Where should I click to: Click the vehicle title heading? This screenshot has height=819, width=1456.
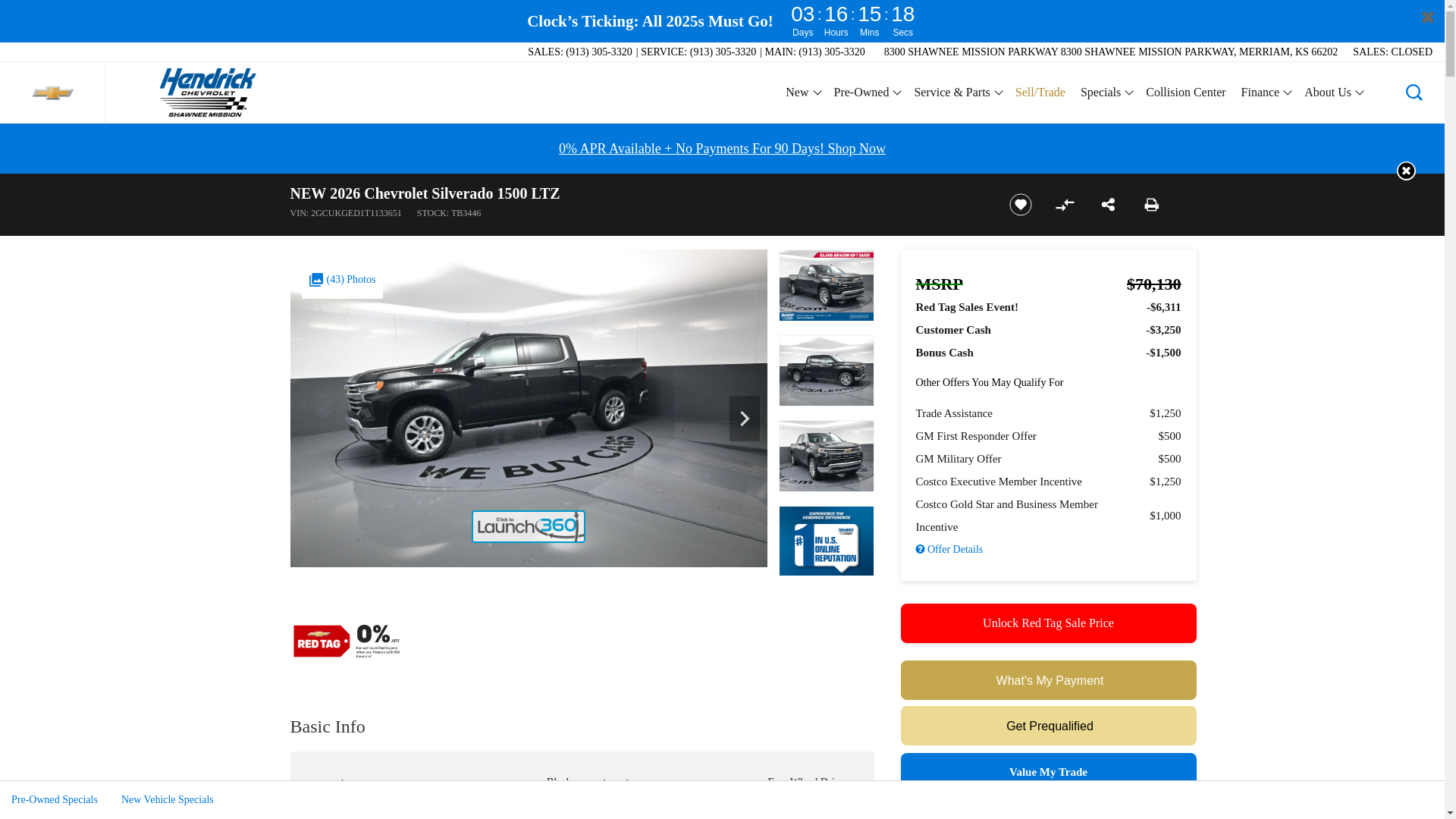tap(425, 193)
